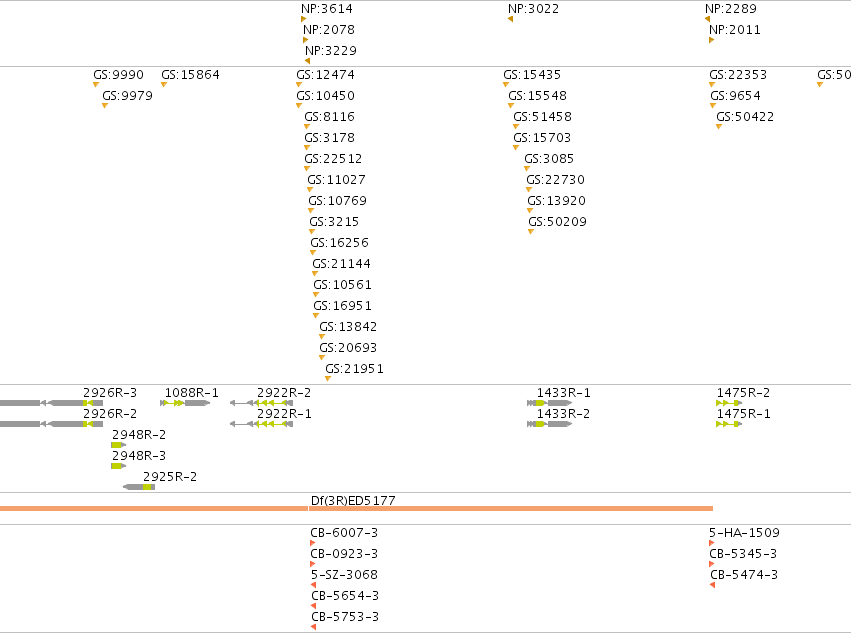Image resolution: width=851 pixels, height=633 pixels.
Task: Select the GS:15548 insertion label
Action: pos(537,96)
